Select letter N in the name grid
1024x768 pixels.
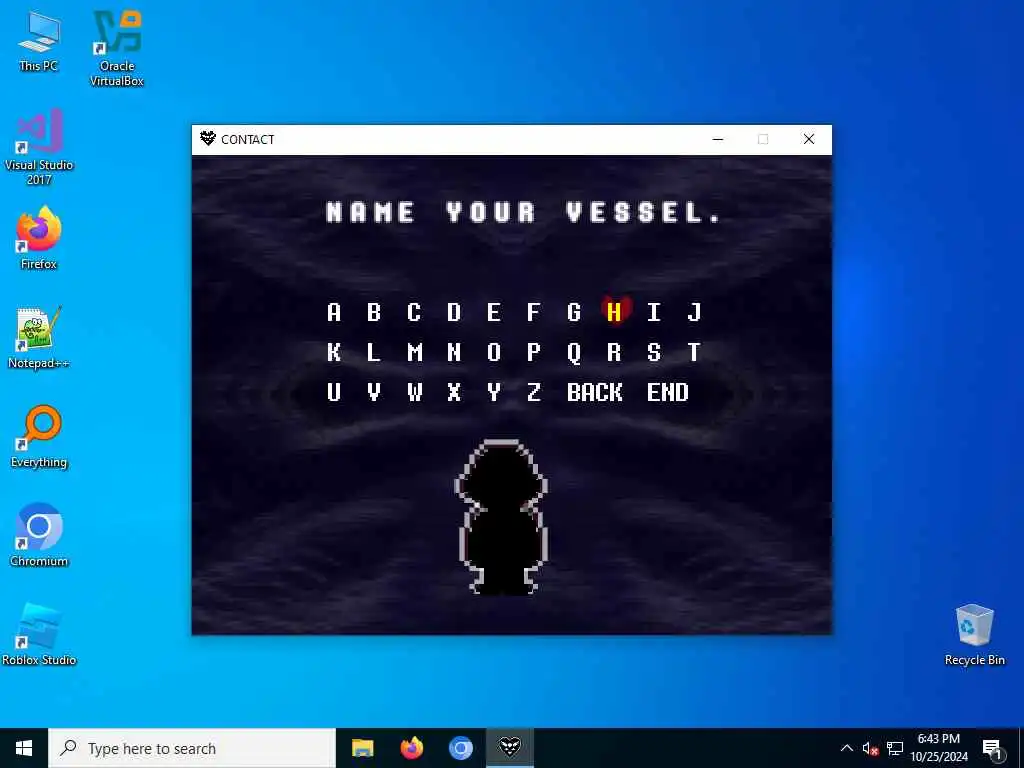click(x=454, y=352)
